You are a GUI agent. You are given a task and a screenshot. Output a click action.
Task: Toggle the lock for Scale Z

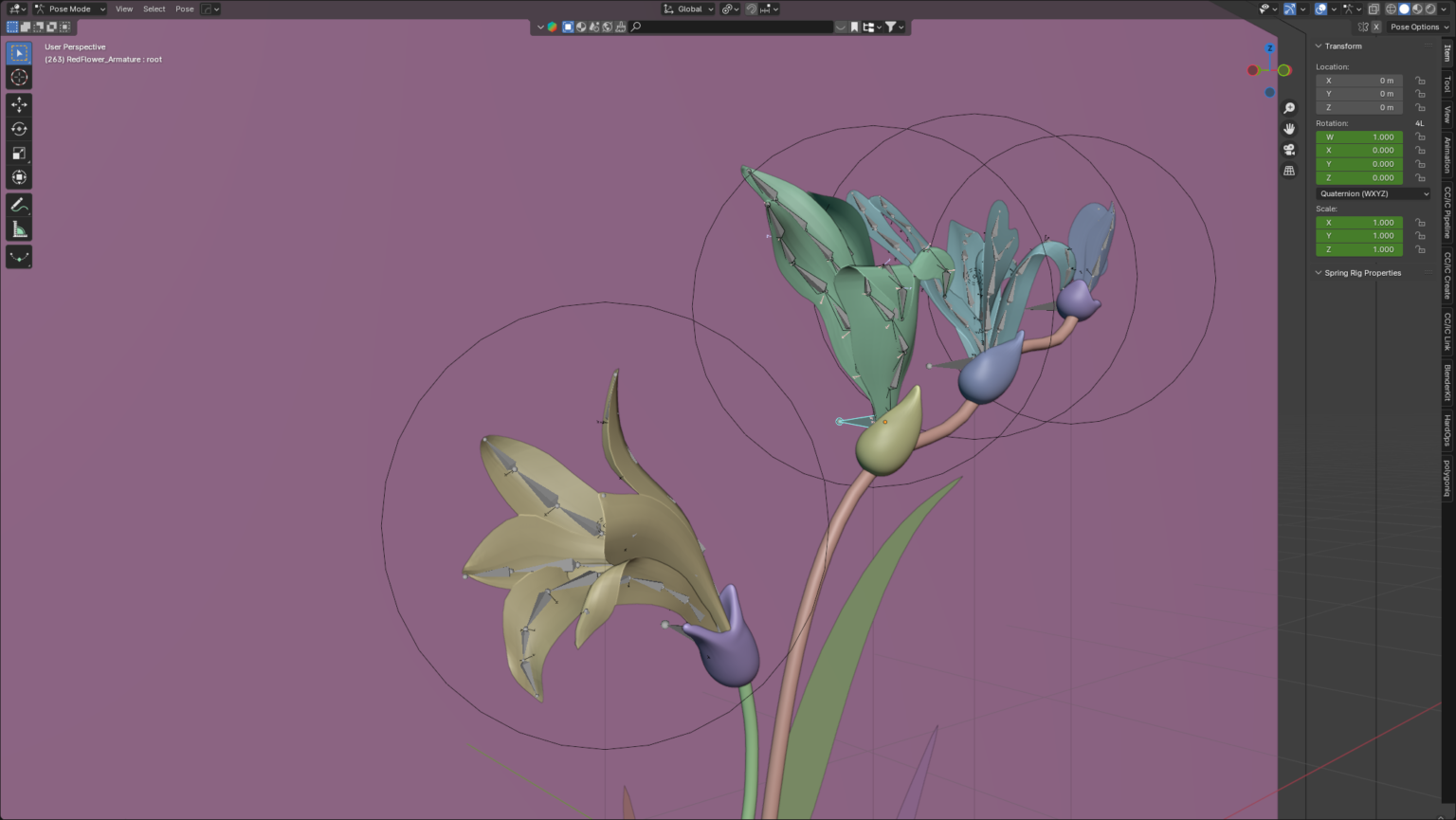[x=1420, y=249]
